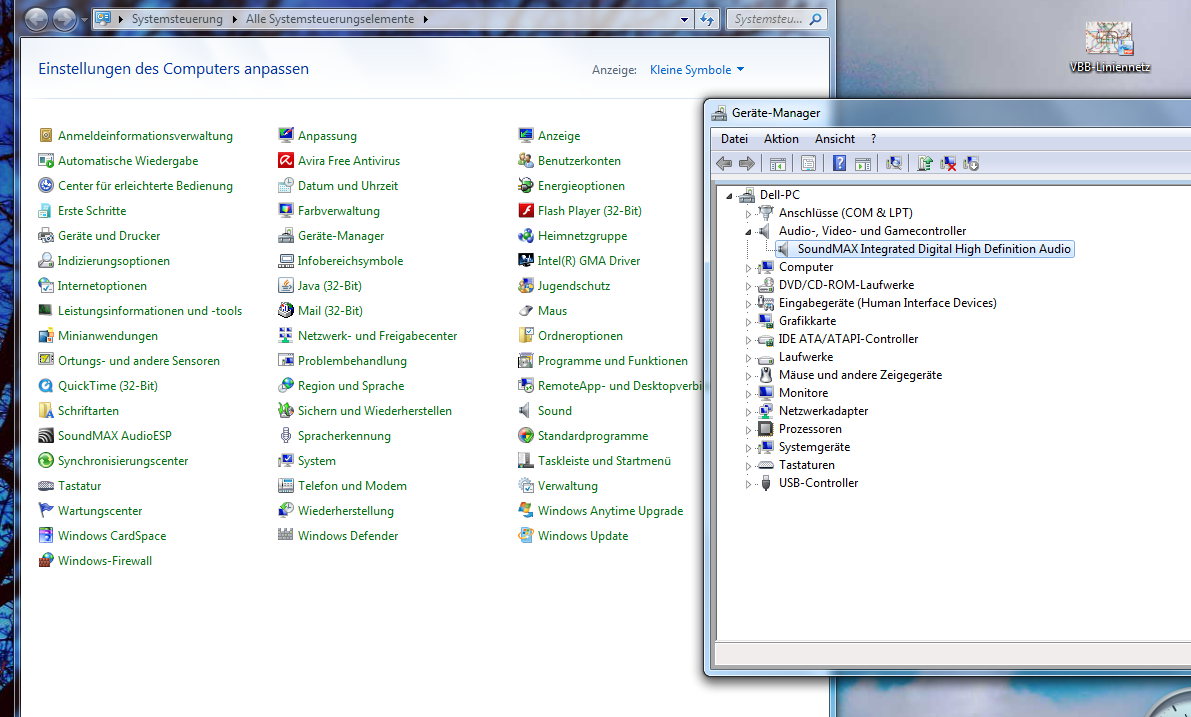This screenshot has height=717, width=1191.
Task: Expand the USB-Controller node
Action: pos(748,484)
